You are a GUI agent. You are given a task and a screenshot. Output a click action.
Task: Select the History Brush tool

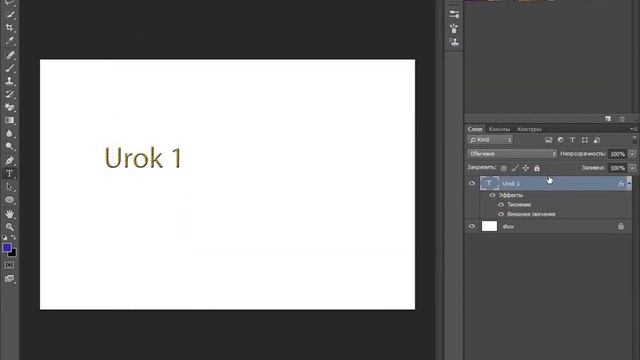coord(10,94)
